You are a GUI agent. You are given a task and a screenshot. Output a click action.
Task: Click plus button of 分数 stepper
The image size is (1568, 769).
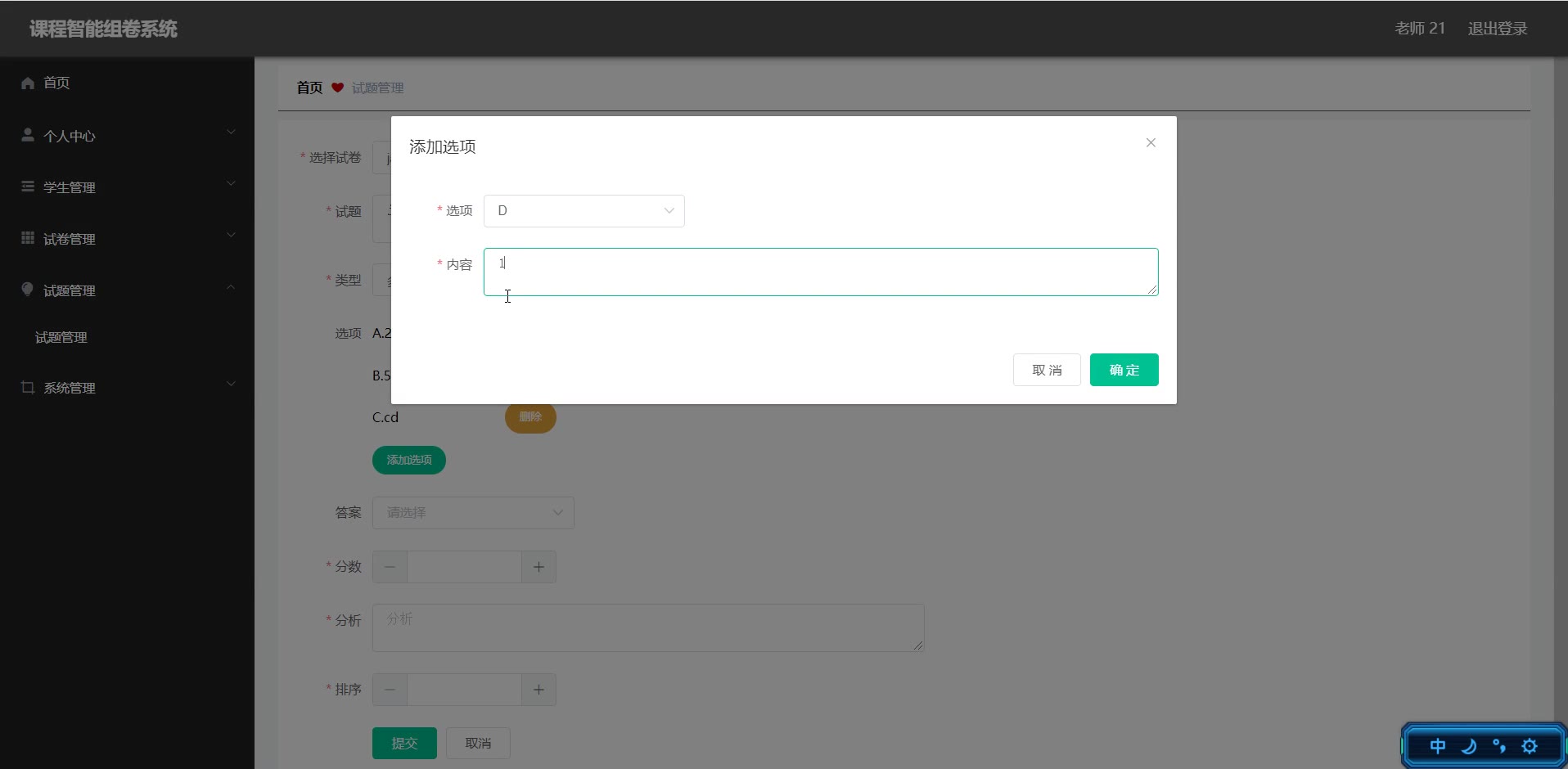[x=538, y=567]
